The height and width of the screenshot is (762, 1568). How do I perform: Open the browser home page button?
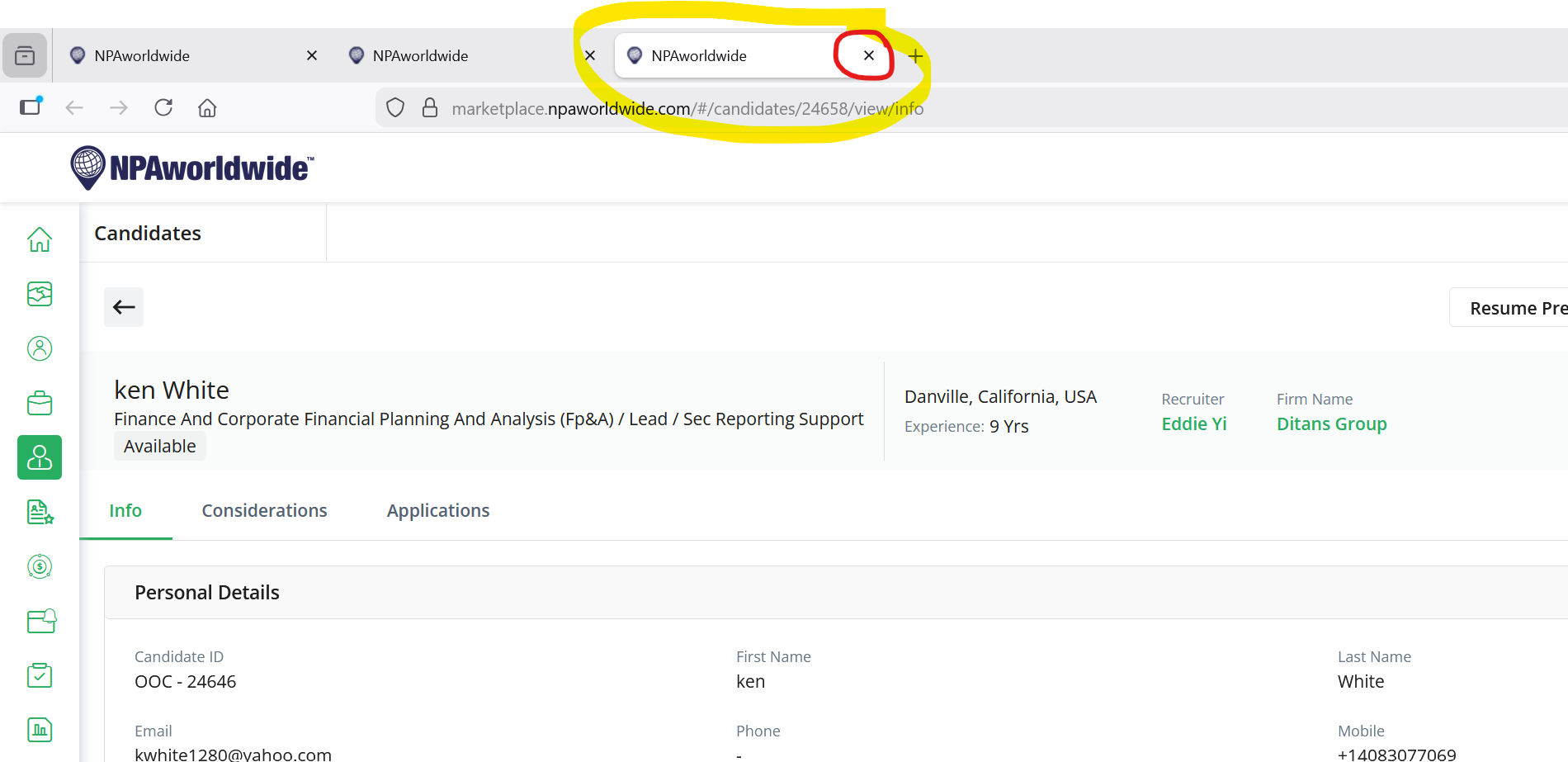(207, 108)
